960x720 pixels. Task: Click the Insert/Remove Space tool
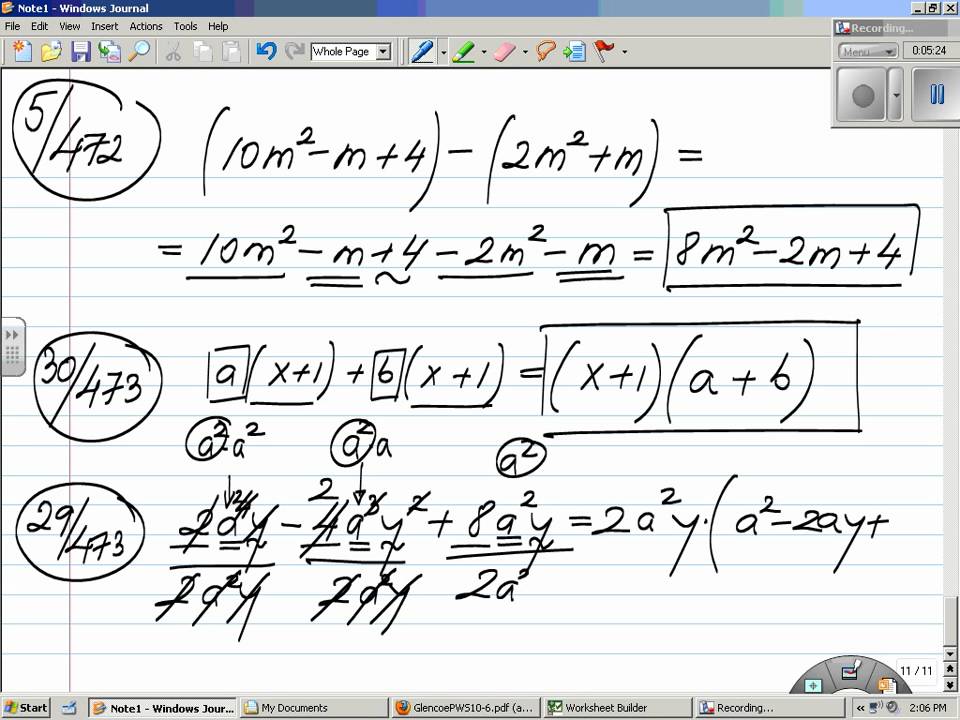(574, 51)
